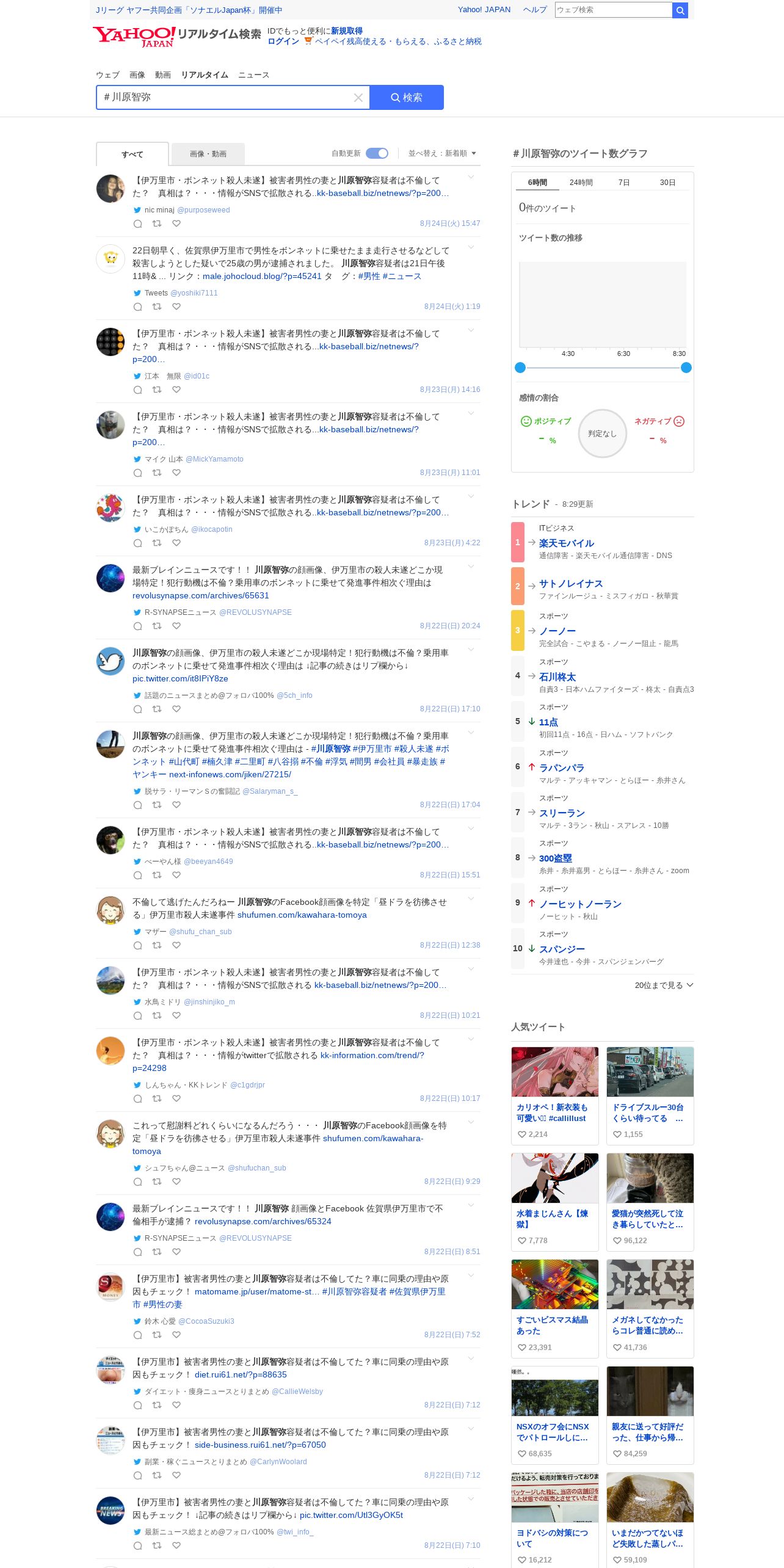The width and height of the screenshot is (784, 1568).
Task: Open the ラパンパラ trend
Action: pos(562,768)
